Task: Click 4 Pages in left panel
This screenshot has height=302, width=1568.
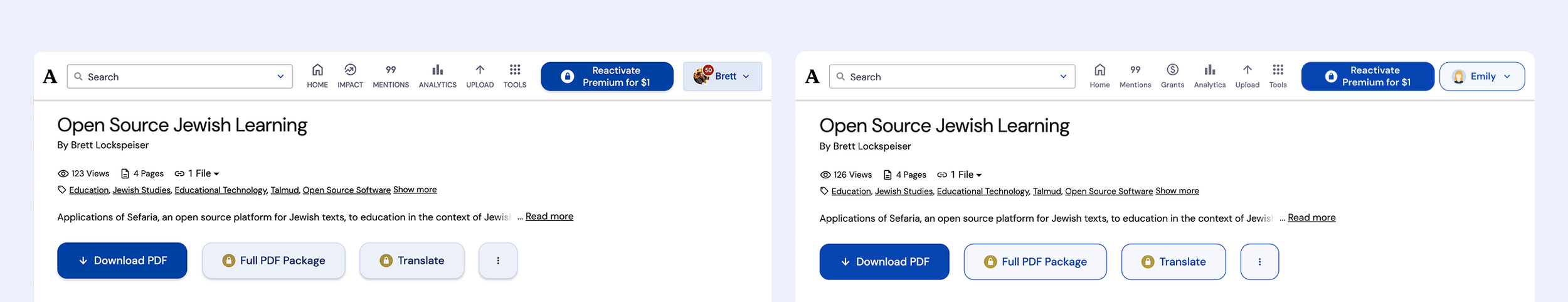Action: [142, 173]
